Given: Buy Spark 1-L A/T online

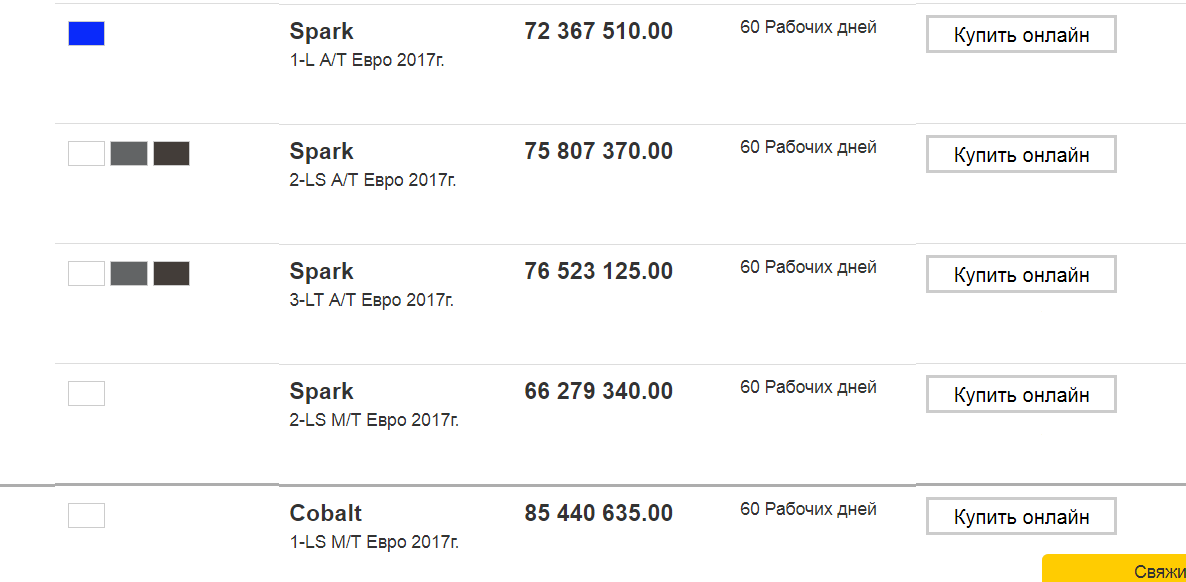Looking at the screenshot, I should tap(1021, 35).
